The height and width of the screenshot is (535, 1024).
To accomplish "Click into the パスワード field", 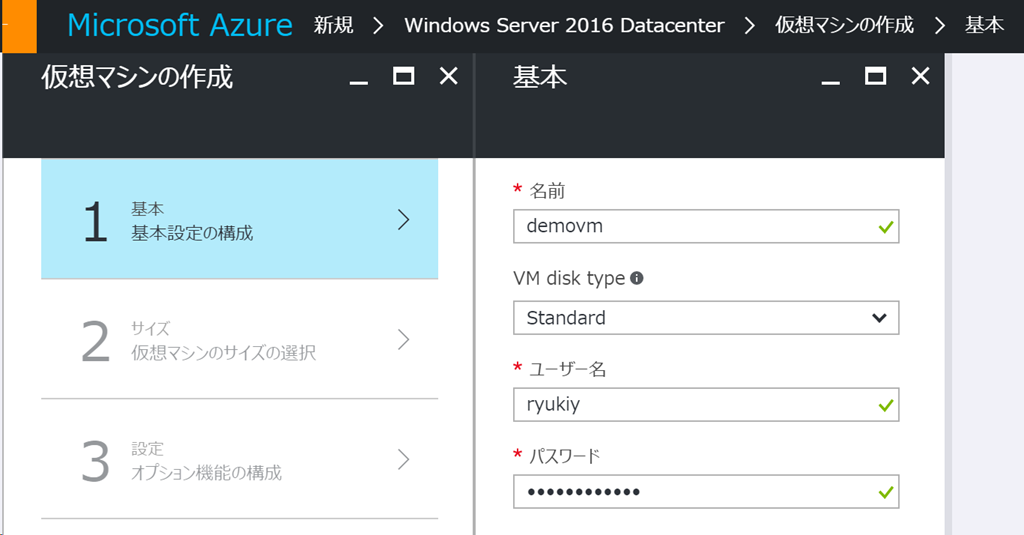I will point(706,491).
